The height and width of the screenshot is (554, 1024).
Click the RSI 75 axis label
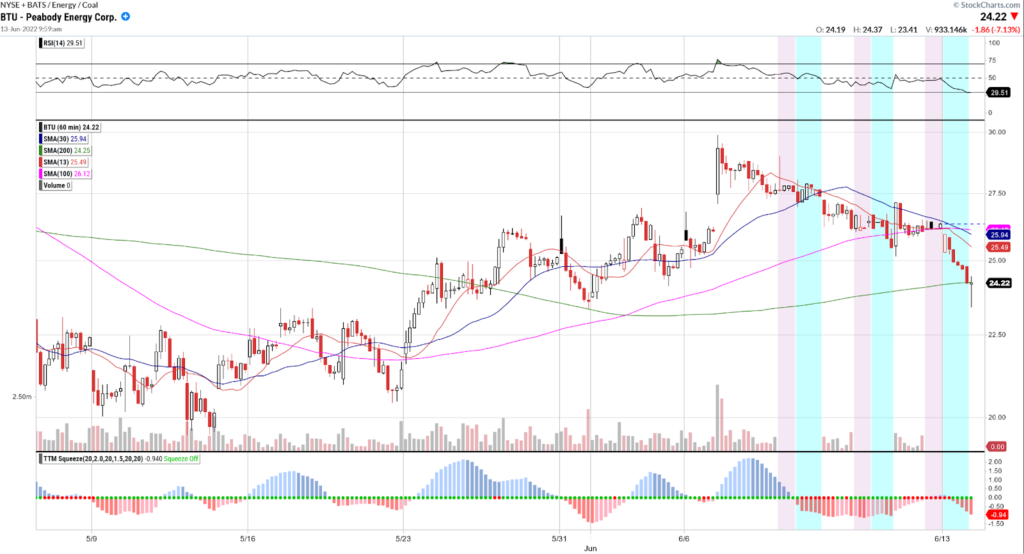click(992, 60)
